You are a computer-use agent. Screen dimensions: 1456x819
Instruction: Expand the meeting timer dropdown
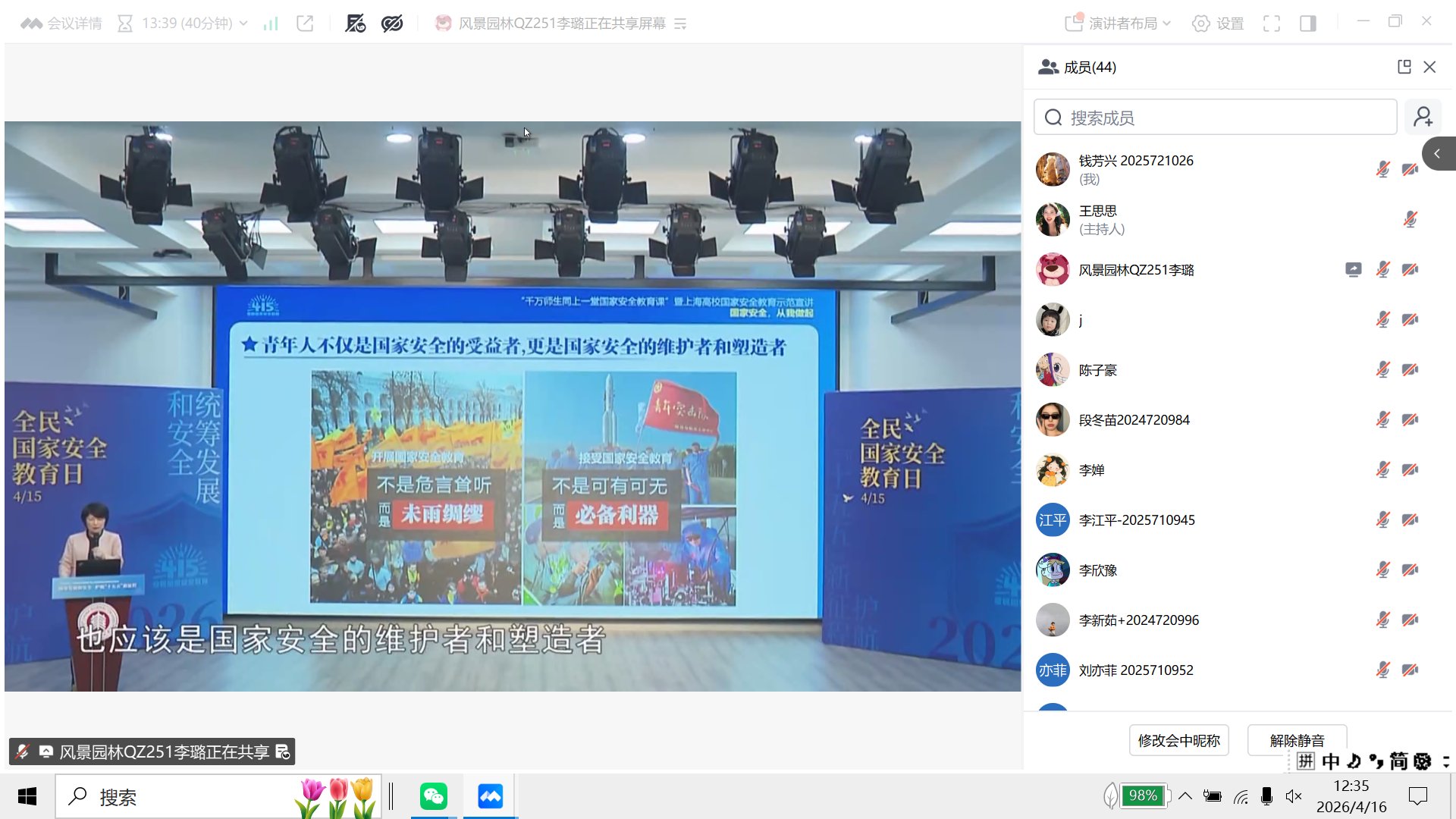point(243,24)
